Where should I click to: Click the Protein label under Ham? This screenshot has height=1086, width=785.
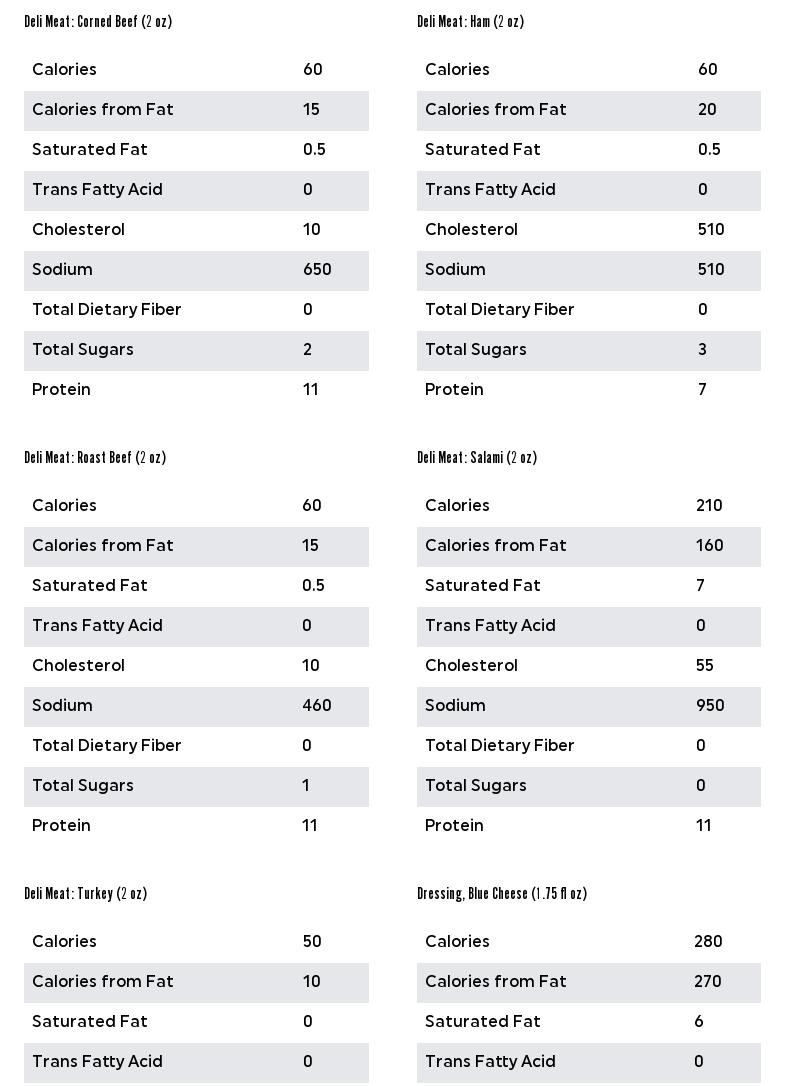pos(454,390)
